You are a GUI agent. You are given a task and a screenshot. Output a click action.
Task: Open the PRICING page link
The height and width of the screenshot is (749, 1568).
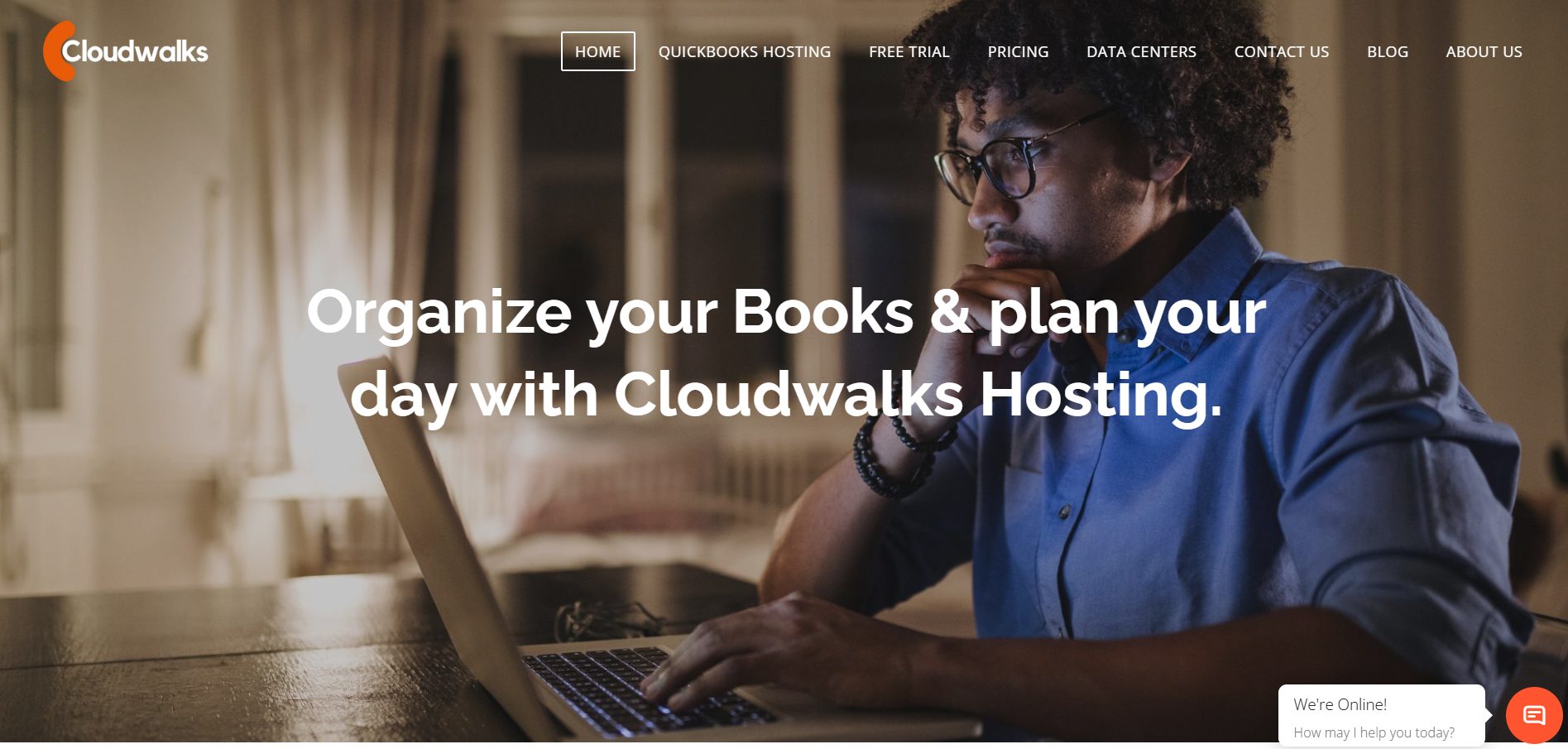tap(1018, 51)
